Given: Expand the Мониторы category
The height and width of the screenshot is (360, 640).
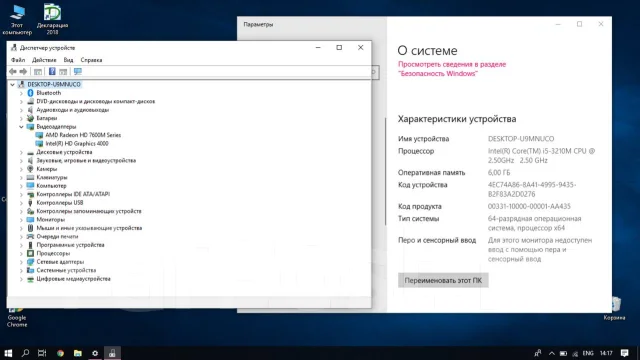Looking at the screenshot, I should (x=21, y=220).
